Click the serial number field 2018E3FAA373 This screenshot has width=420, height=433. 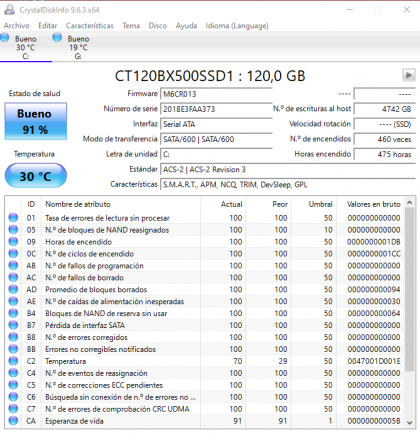pos(216,109)
